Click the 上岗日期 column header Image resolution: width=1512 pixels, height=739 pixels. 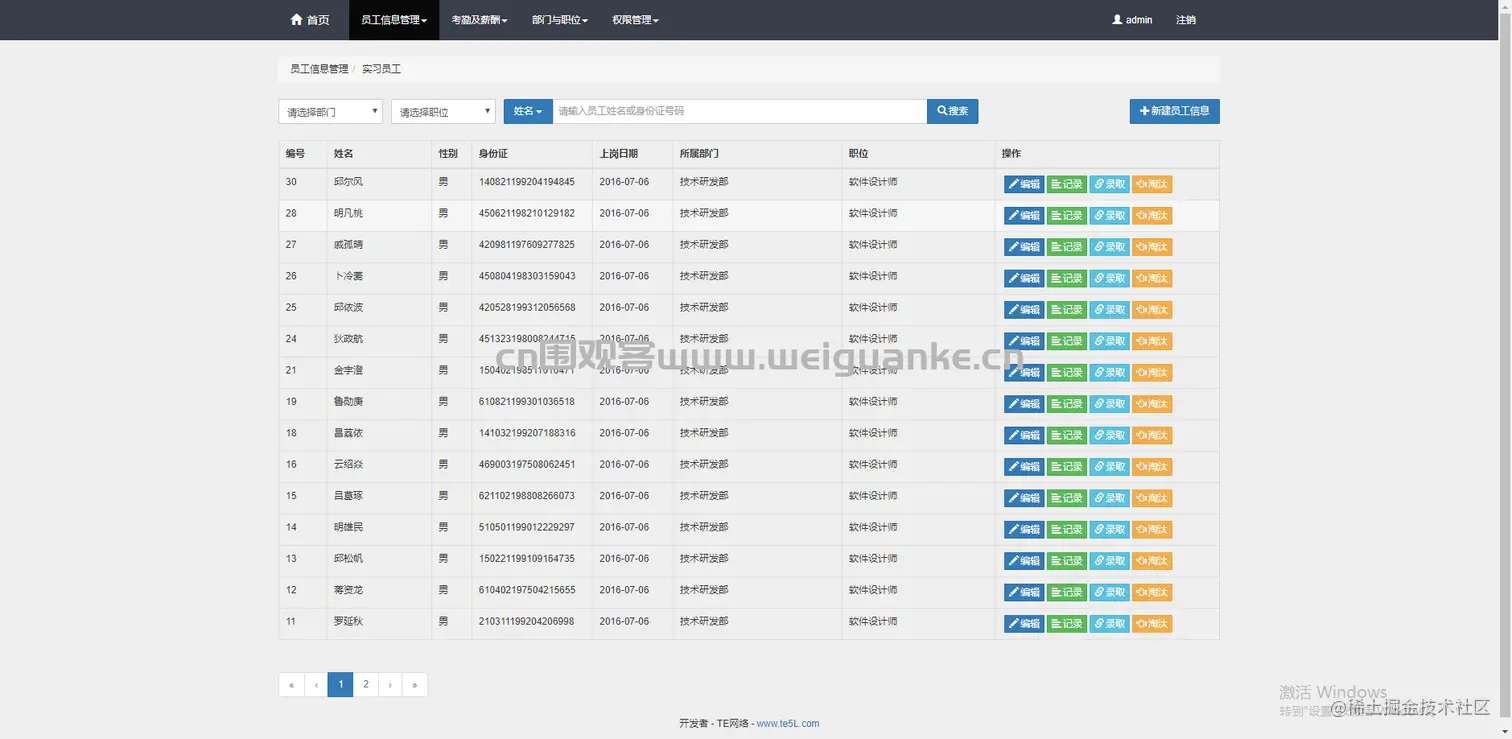pyautogui.click(x=619, y=154)
